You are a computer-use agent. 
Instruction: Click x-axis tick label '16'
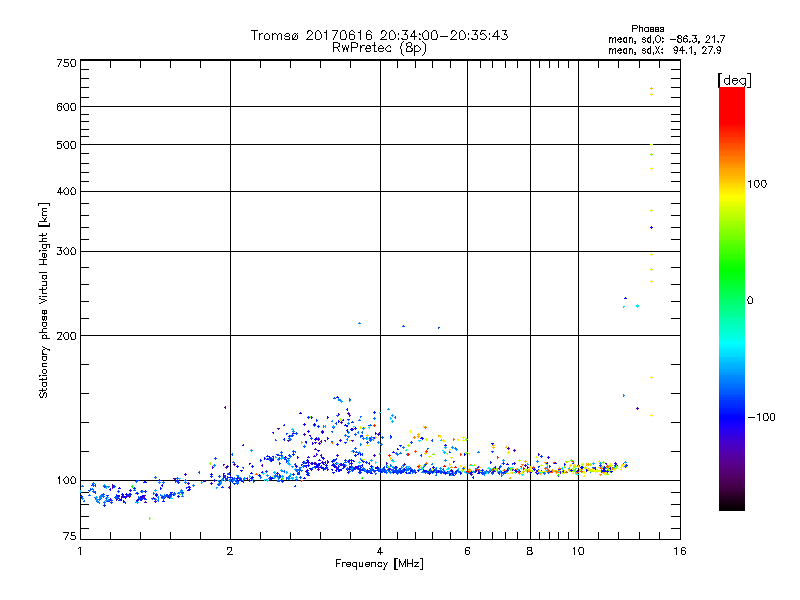pyautogui.click(x=680, y=551)
